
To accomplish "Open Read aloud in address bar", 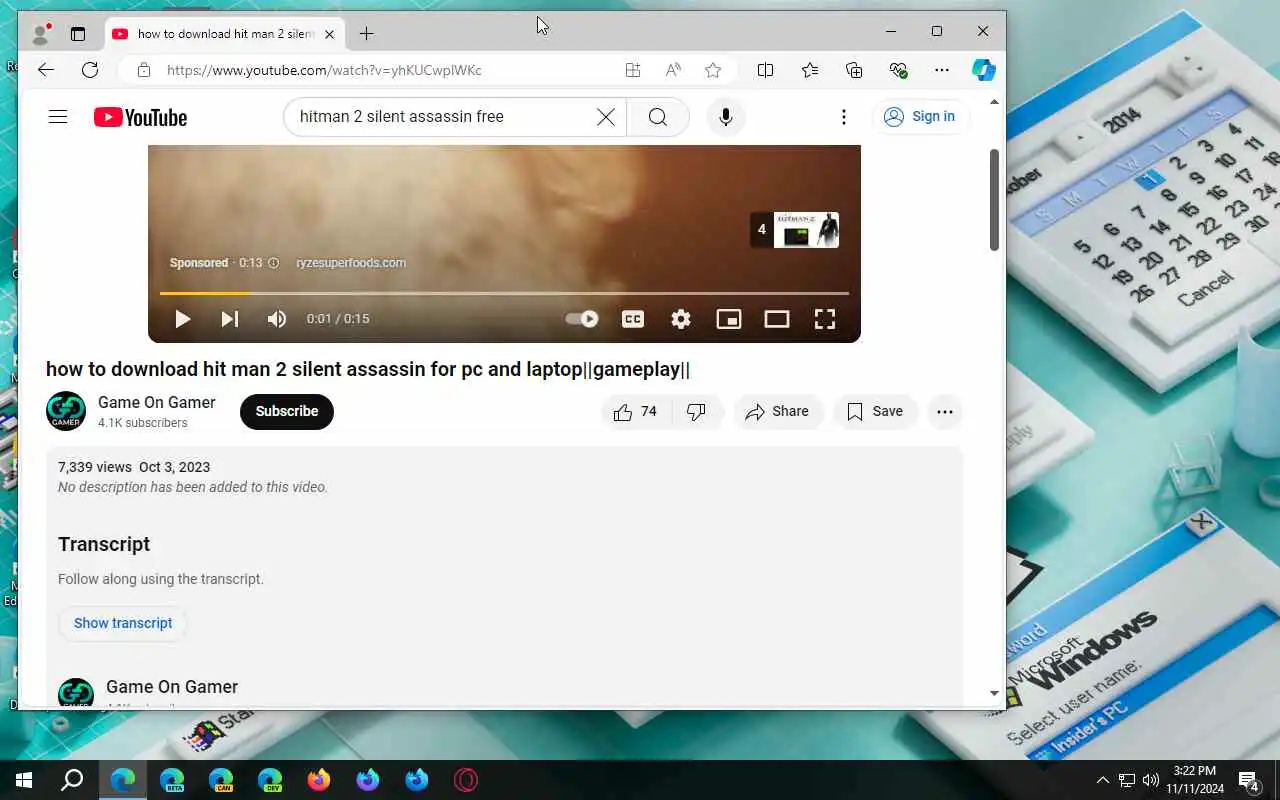I will point(673,70).
